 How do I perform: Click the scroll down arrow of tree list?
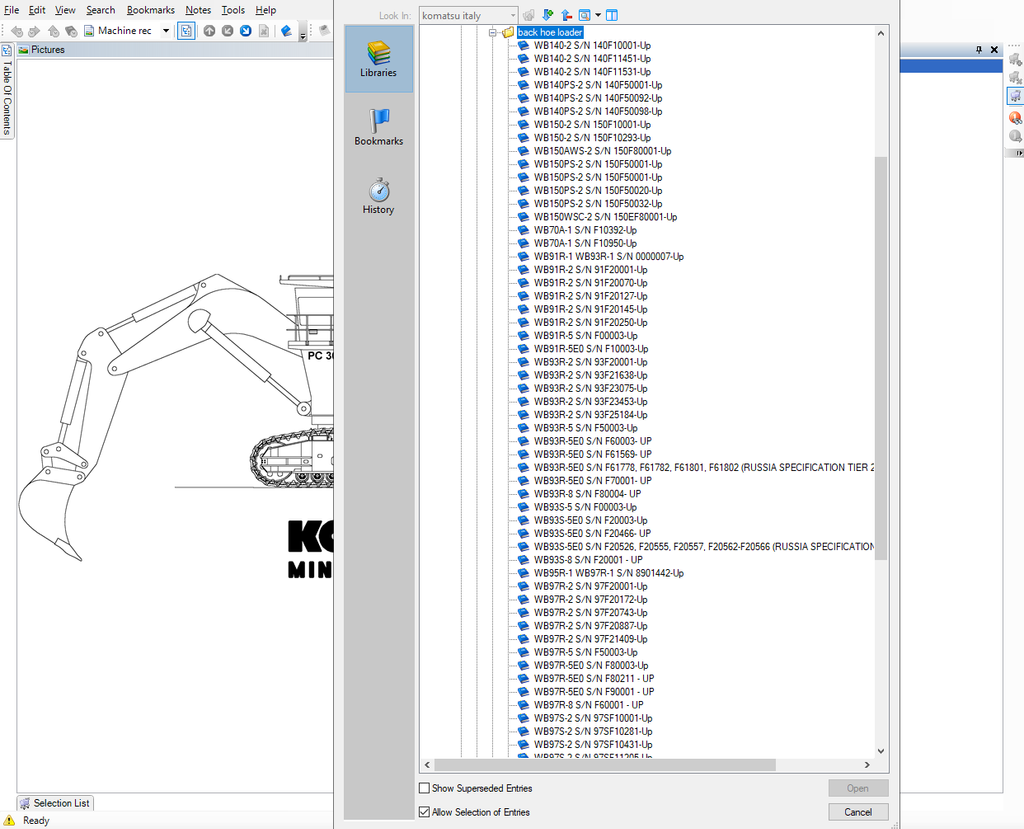[x=881, y=751]
